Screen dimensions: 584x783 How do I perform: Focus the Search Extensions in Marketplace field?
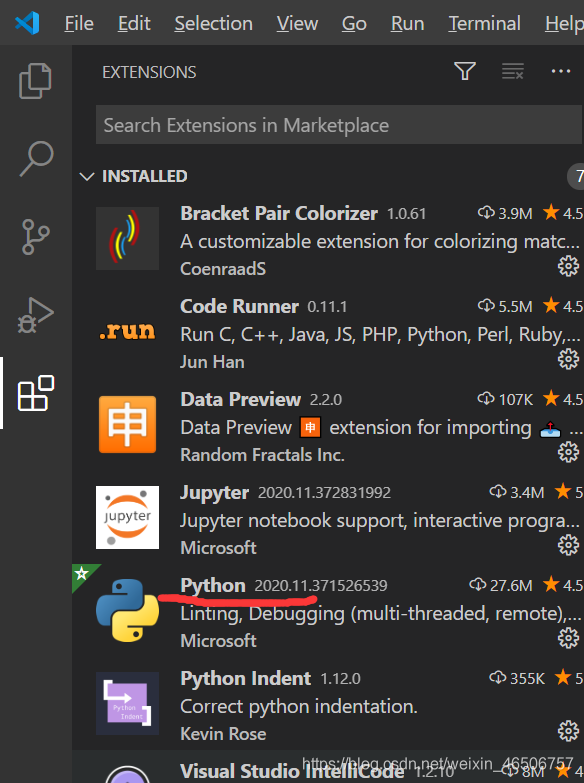(x=339, y=125)
